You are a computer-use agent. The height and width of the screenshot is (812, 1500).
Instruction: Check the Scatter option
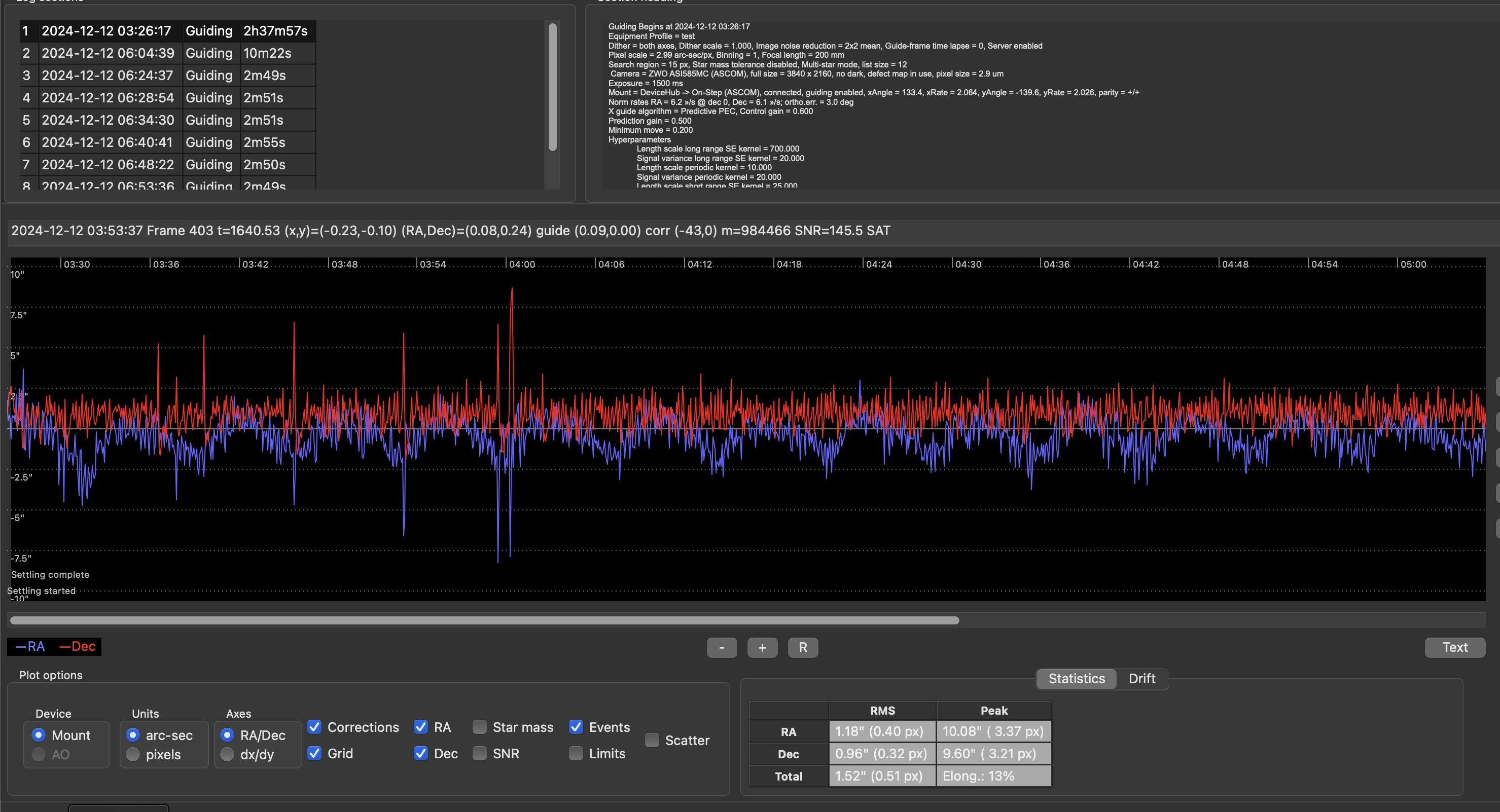click(x=652, y=741)
